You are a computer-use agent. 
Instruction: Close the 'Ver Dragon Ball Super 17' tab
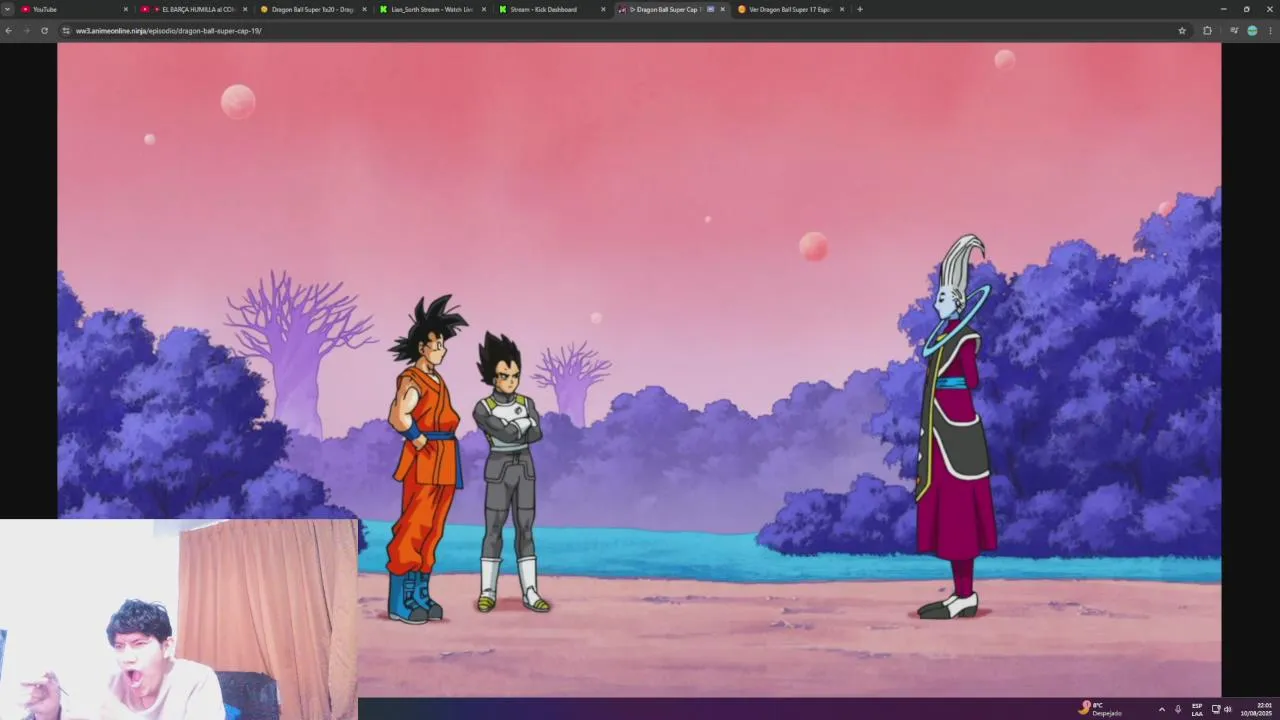coord(842,9)
